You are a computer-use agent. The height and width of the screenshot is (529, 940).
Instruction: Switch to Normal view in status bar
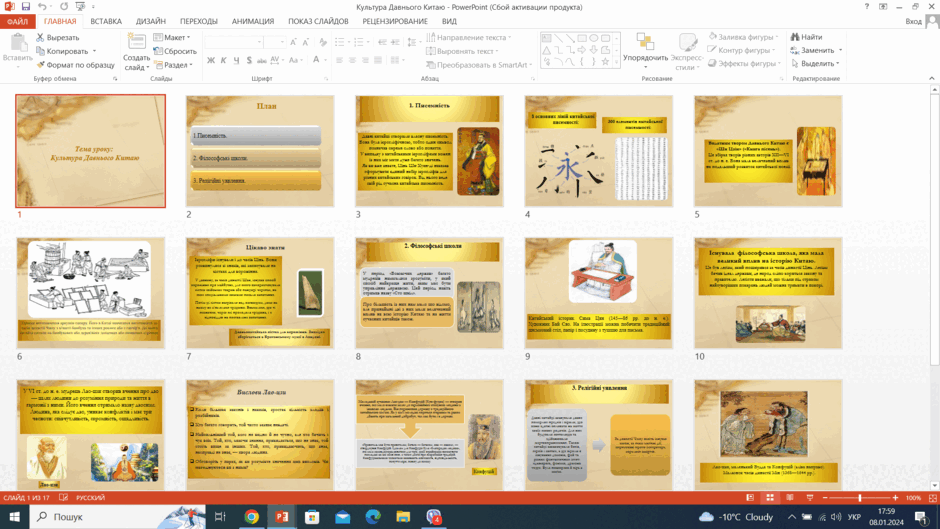750,498
